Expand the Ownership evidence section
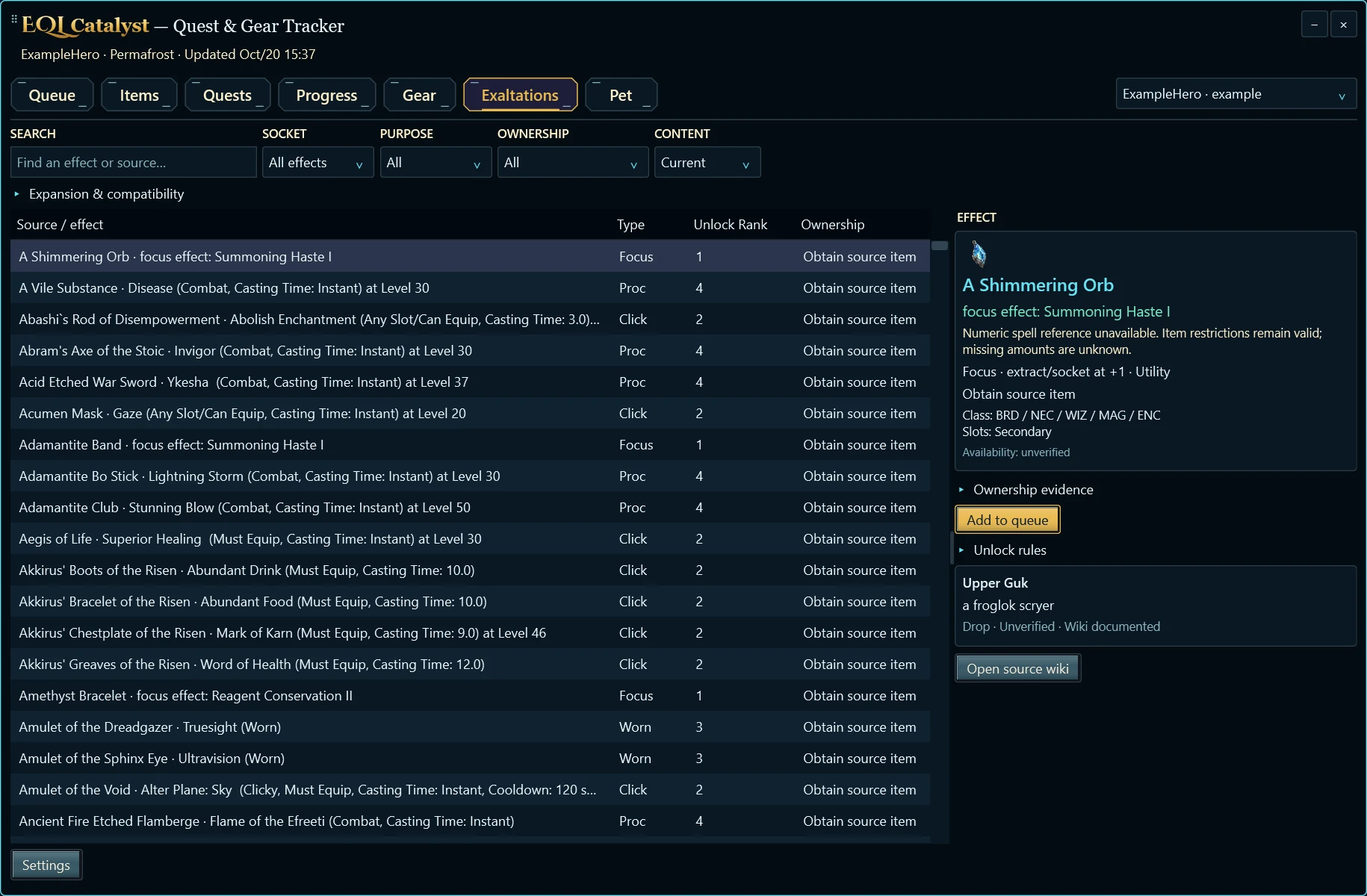This screenshot has height=896, width=1367. [1025, 490]
